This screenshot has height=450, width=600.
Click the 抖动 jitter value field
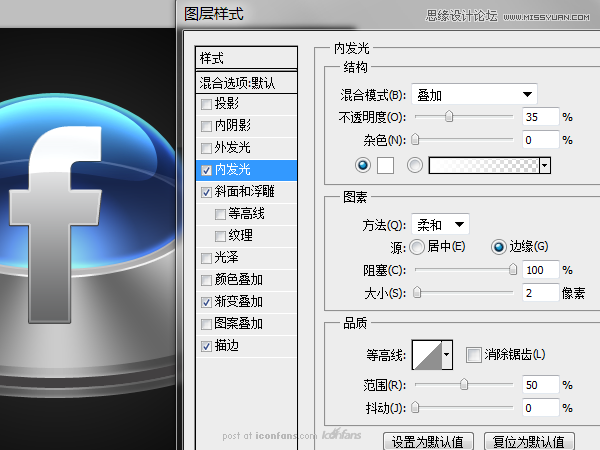click(x=540, y=408)
